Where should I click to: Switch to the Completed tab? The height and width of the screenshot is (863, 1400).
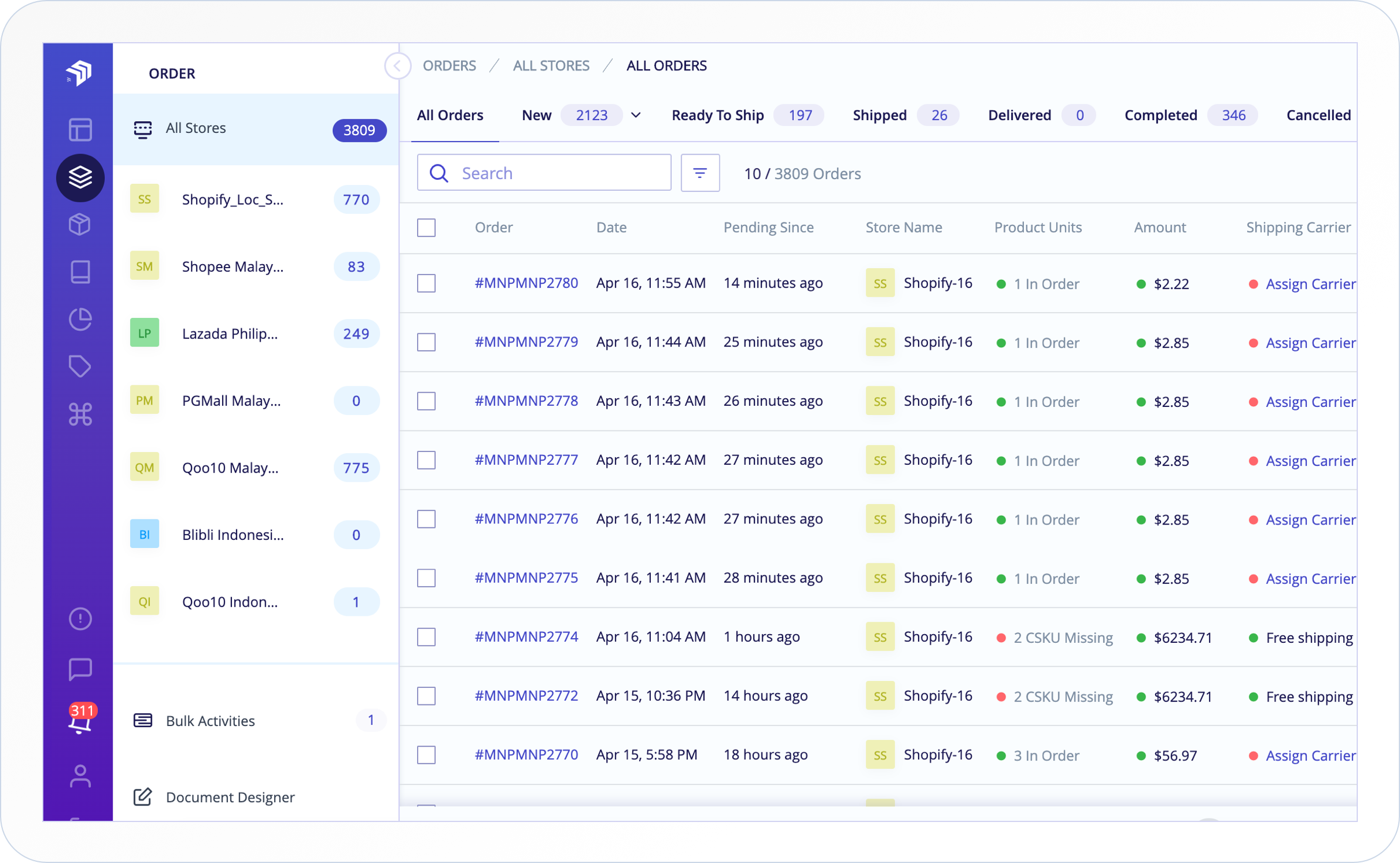click(x=1160, y=115)
